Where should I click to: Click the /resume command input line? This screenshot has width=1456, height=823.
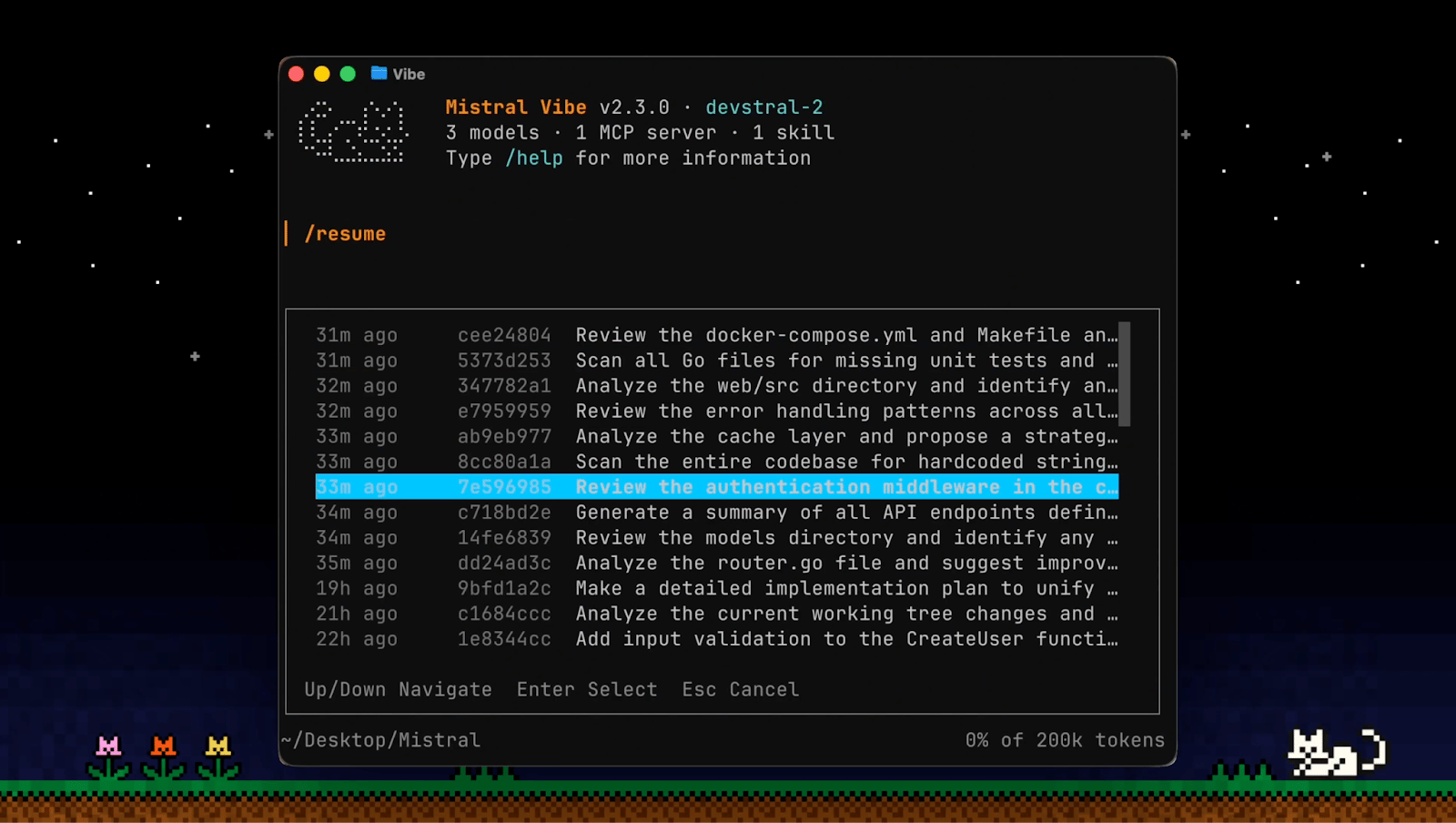pyautogui.click(x=345, y=234)
